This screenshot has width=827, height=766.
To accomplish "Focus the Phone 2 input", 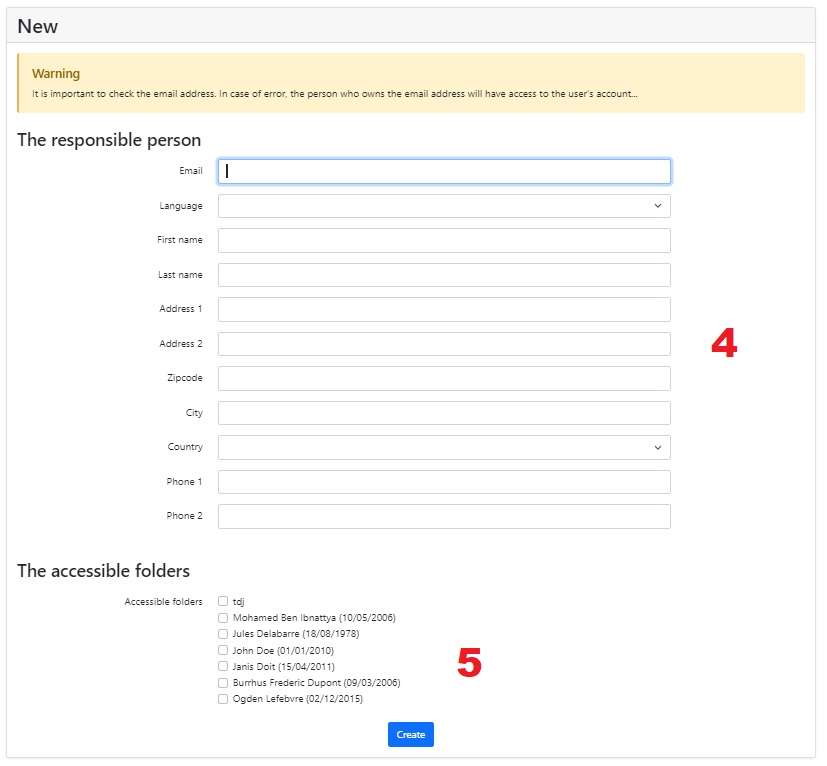I will coord(444,516).
